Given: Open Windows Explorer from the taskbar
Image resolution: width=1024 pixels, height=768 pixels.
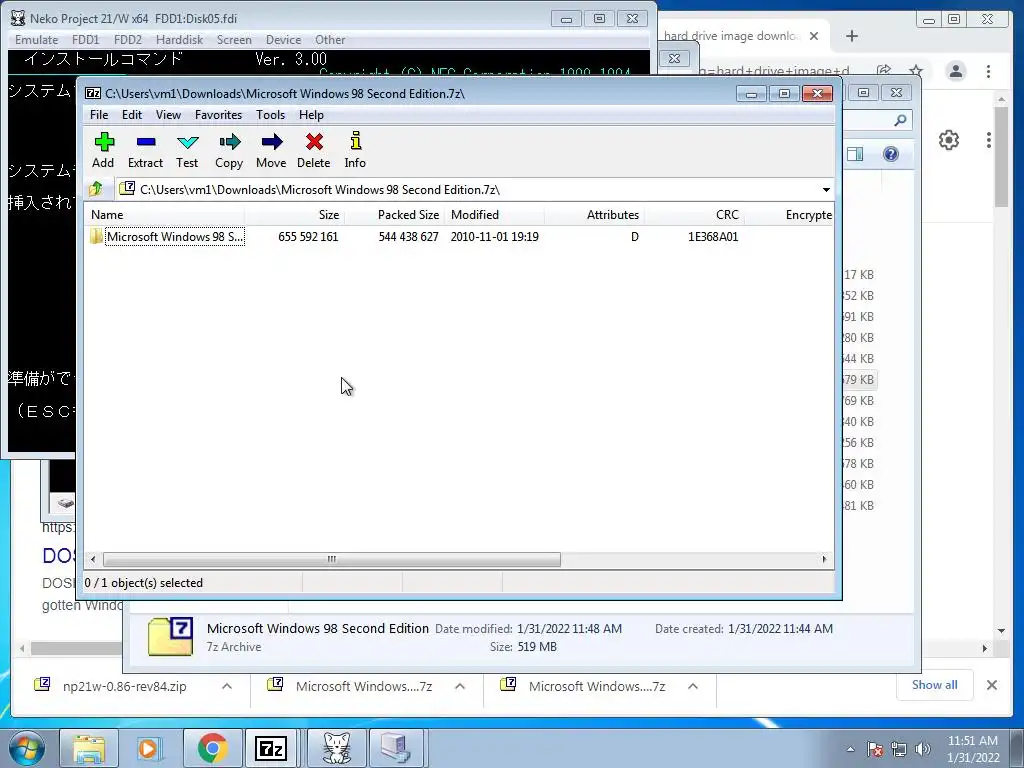Looking at the screenshot, I should (89, 748).
